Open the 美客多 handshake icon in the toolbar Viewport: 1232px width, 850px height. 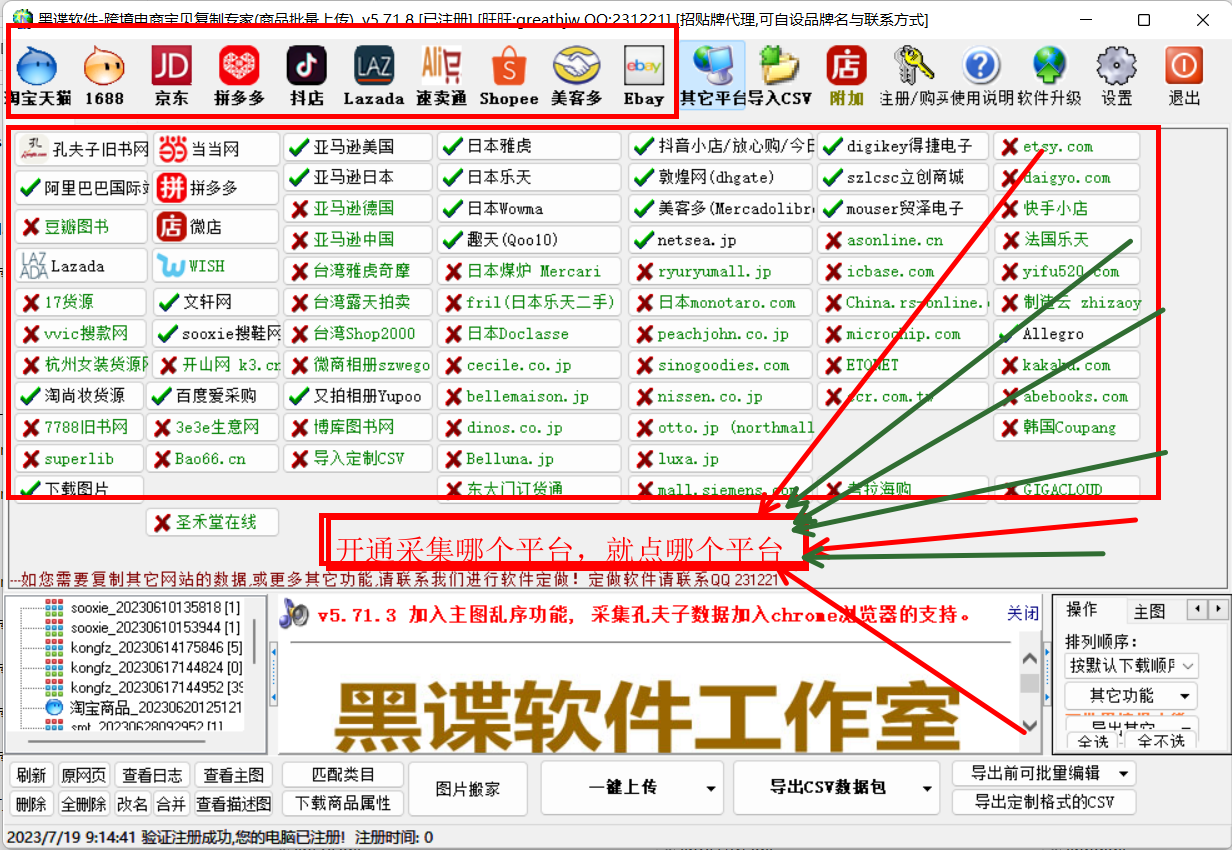pos(577,76)
